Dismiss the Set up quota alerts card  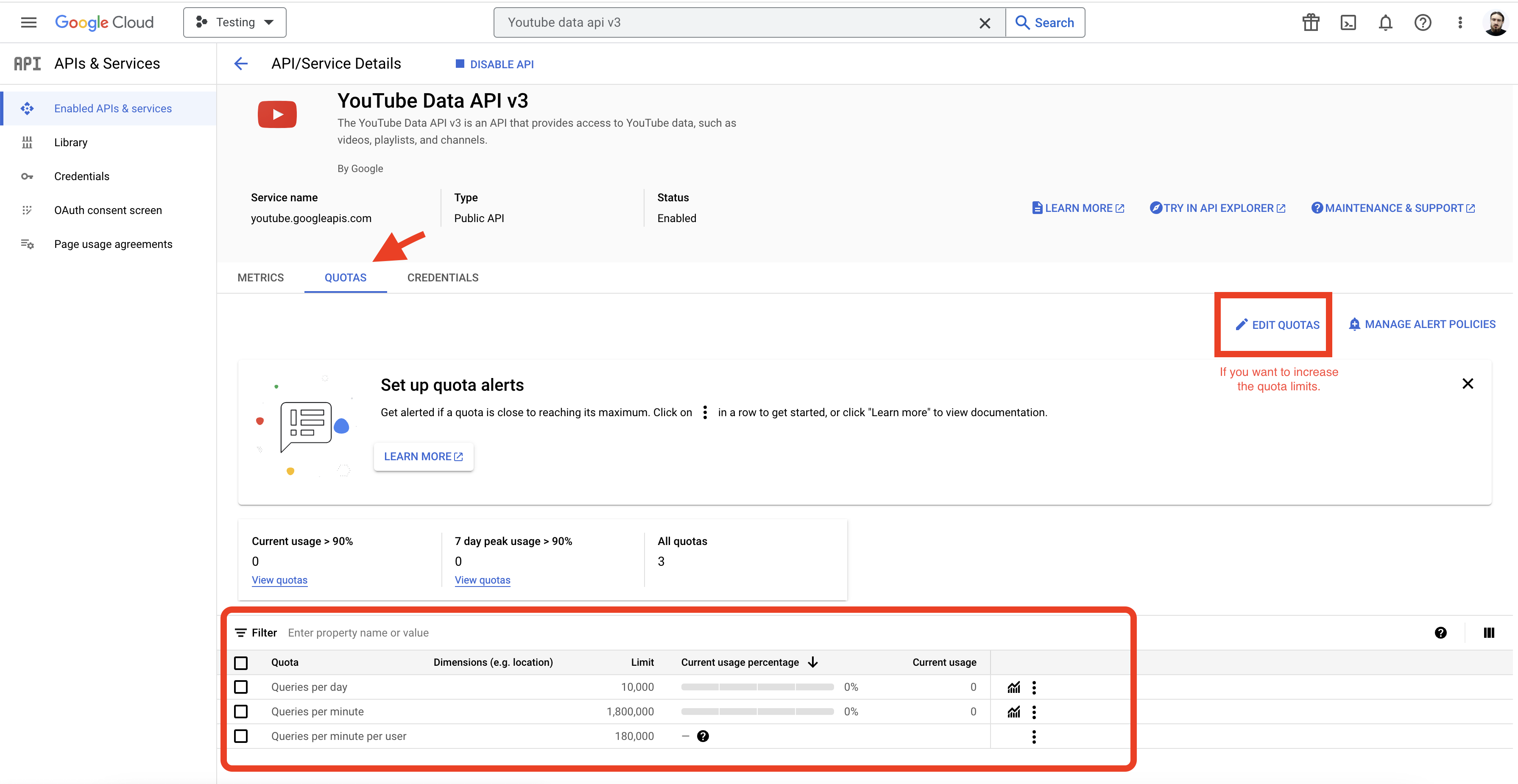click(x=1468, y=384)
